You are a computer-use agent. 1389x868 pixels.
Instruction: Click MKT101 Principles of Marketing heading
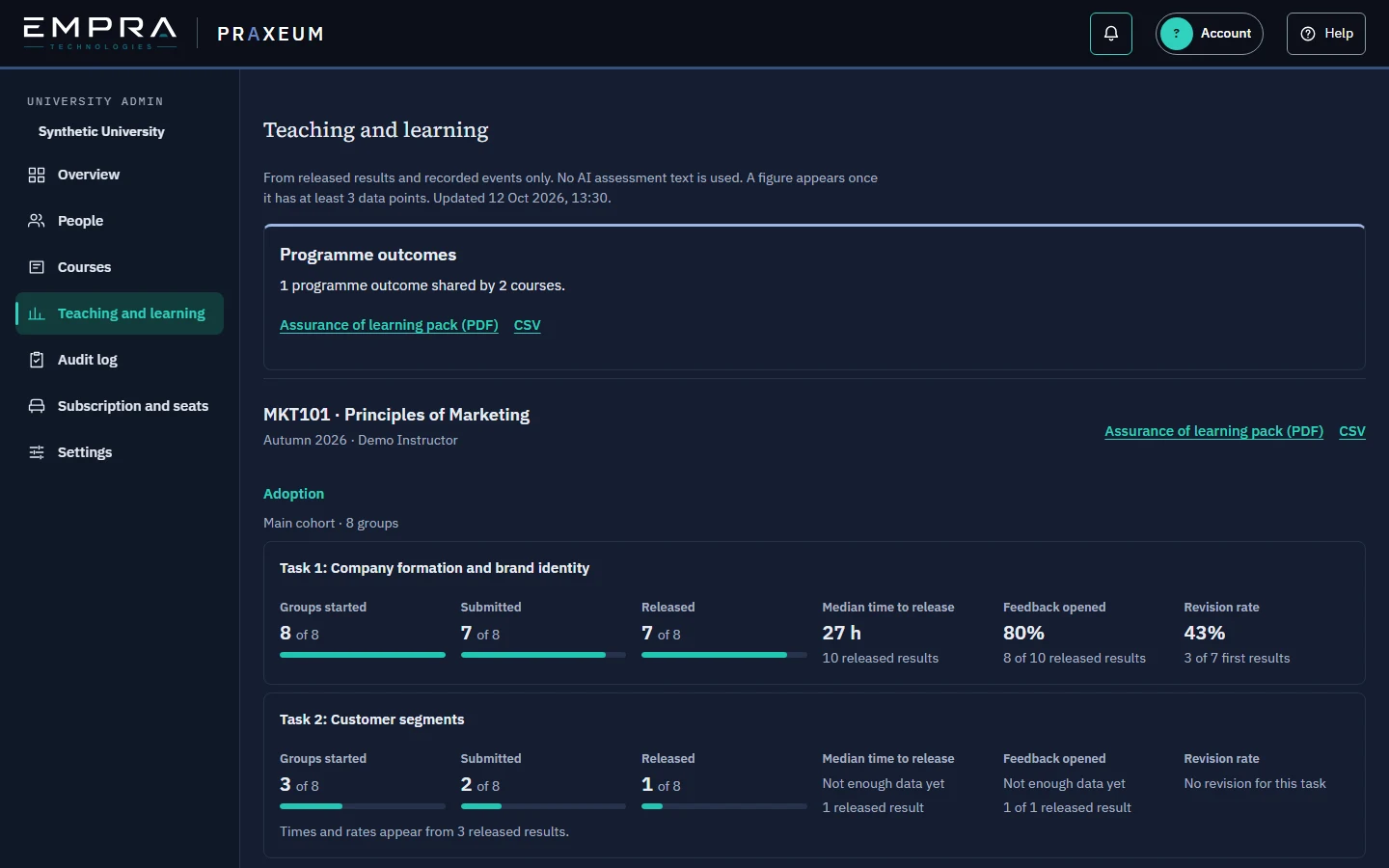click(396, 415)
